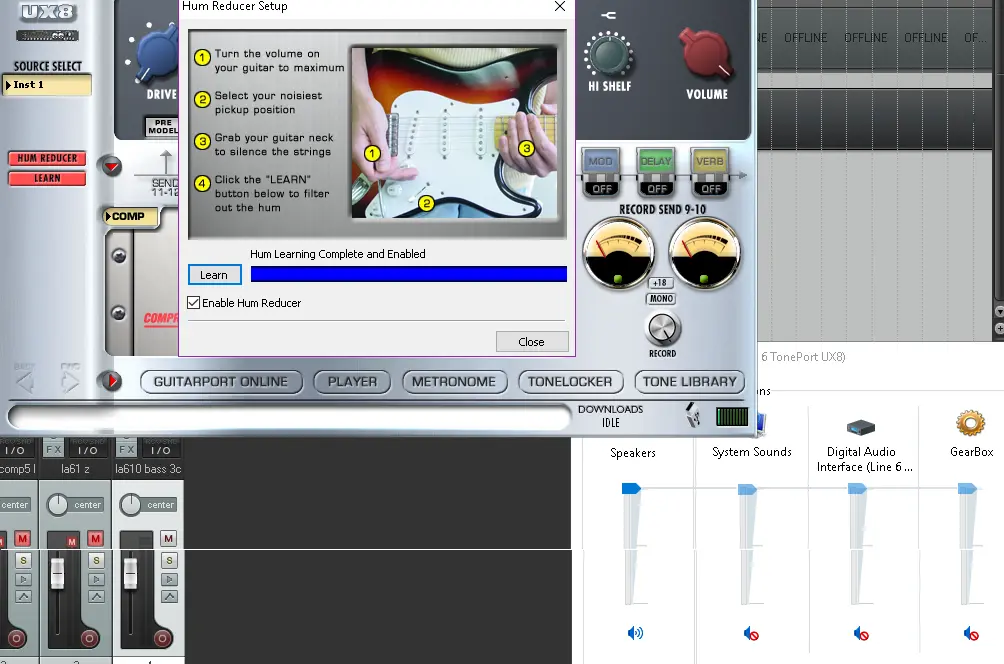This screenshot has height=664, width=1004.
Task: Toggle the red HUM REDUCER button
Action: [47, 158]
